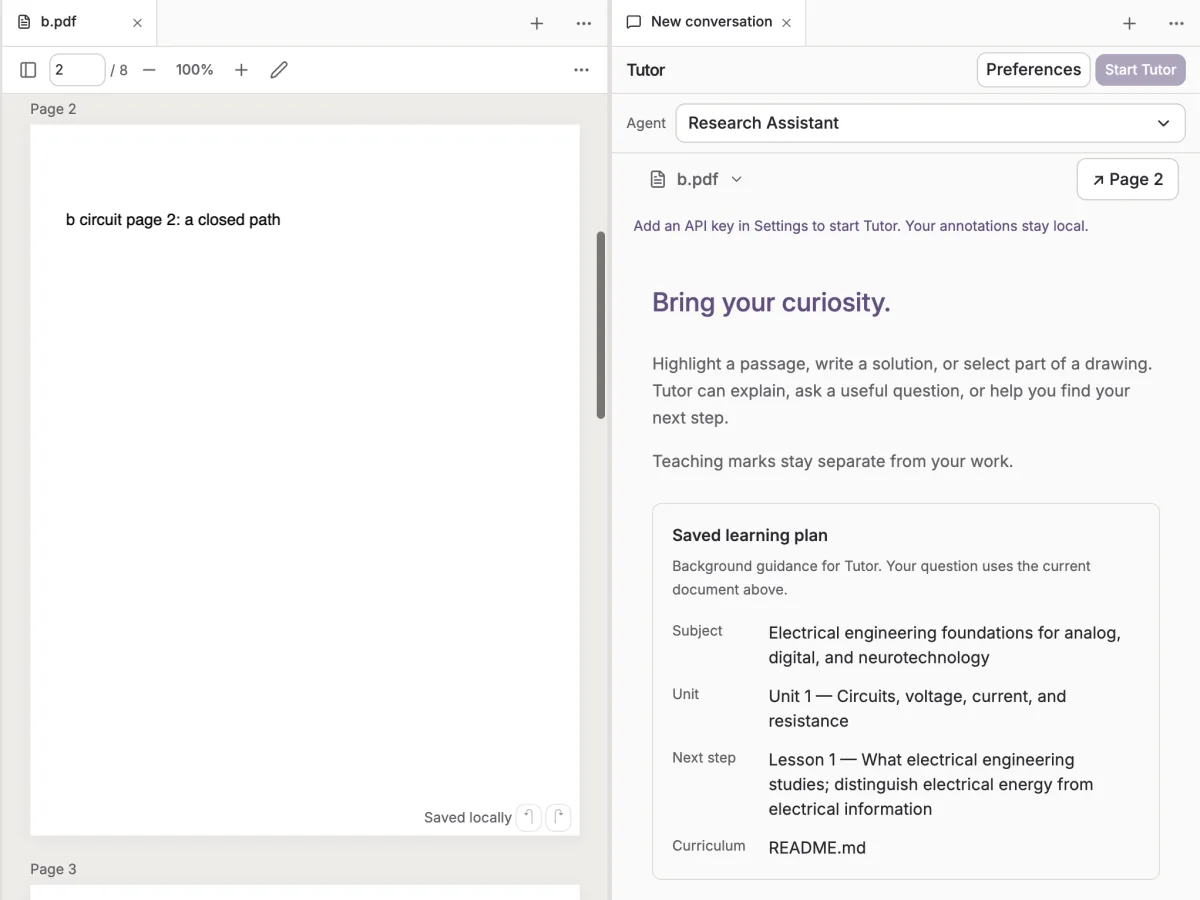The height and width of the screenshot is (900, 1200).
Task: Close the b.pdf tab
Action: coord(137,23)
